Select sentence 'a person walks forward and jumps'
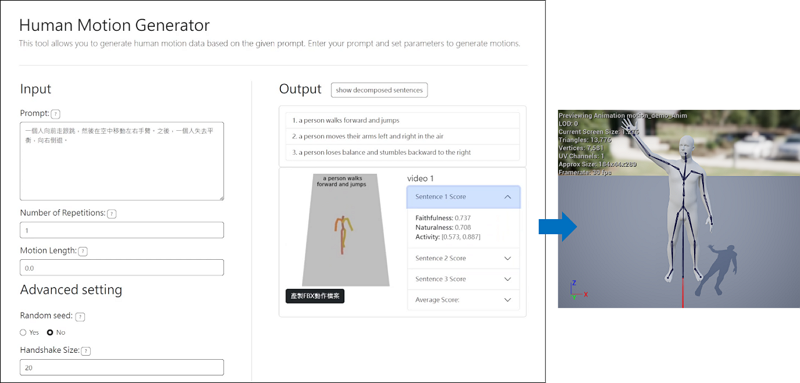Screen dimensions: 800x383 pos(403,121)
